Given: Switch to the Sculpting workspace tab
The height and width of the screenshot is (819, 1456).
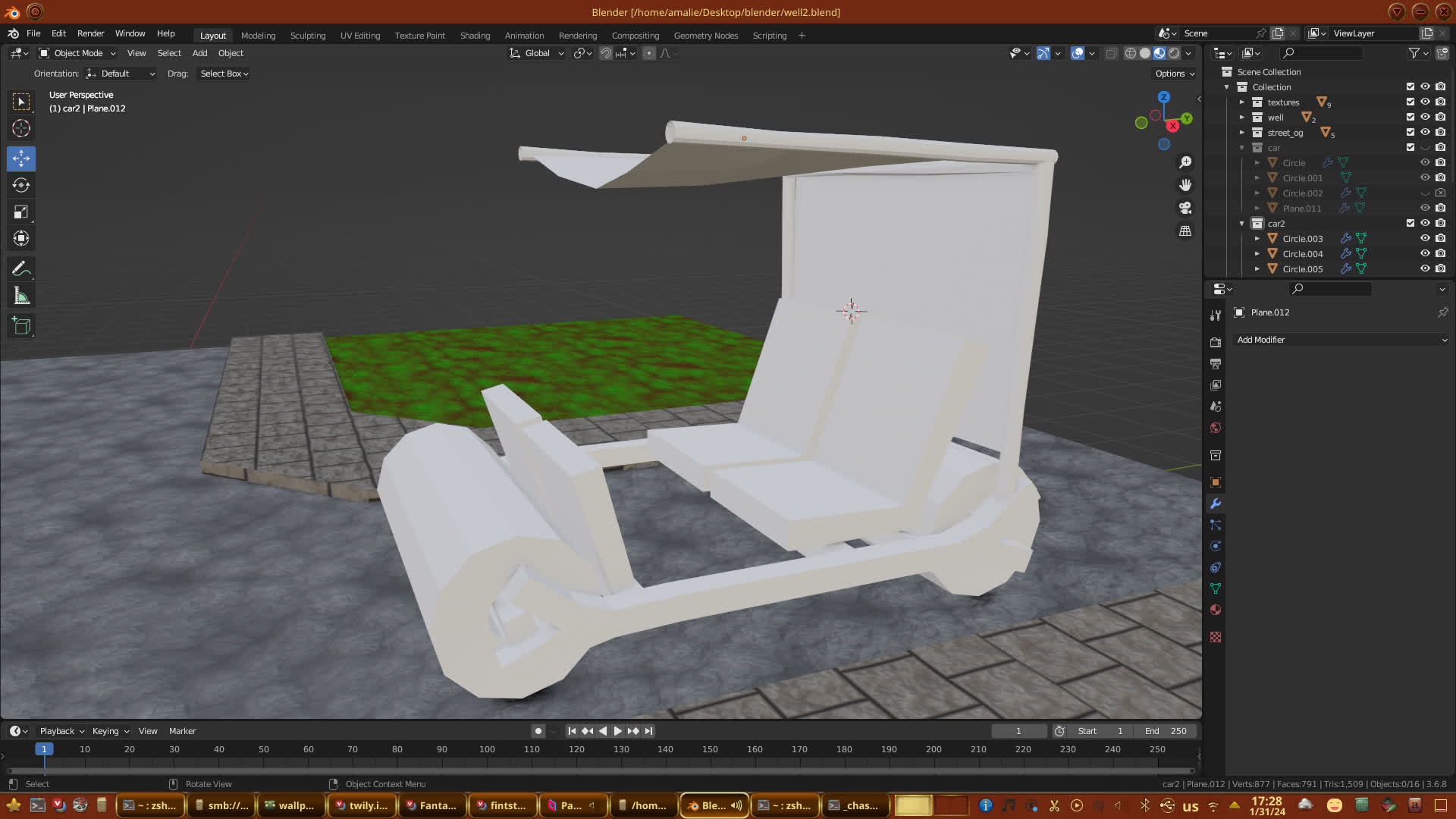Looking at the screenshot, I should click(x=307, y=36).
